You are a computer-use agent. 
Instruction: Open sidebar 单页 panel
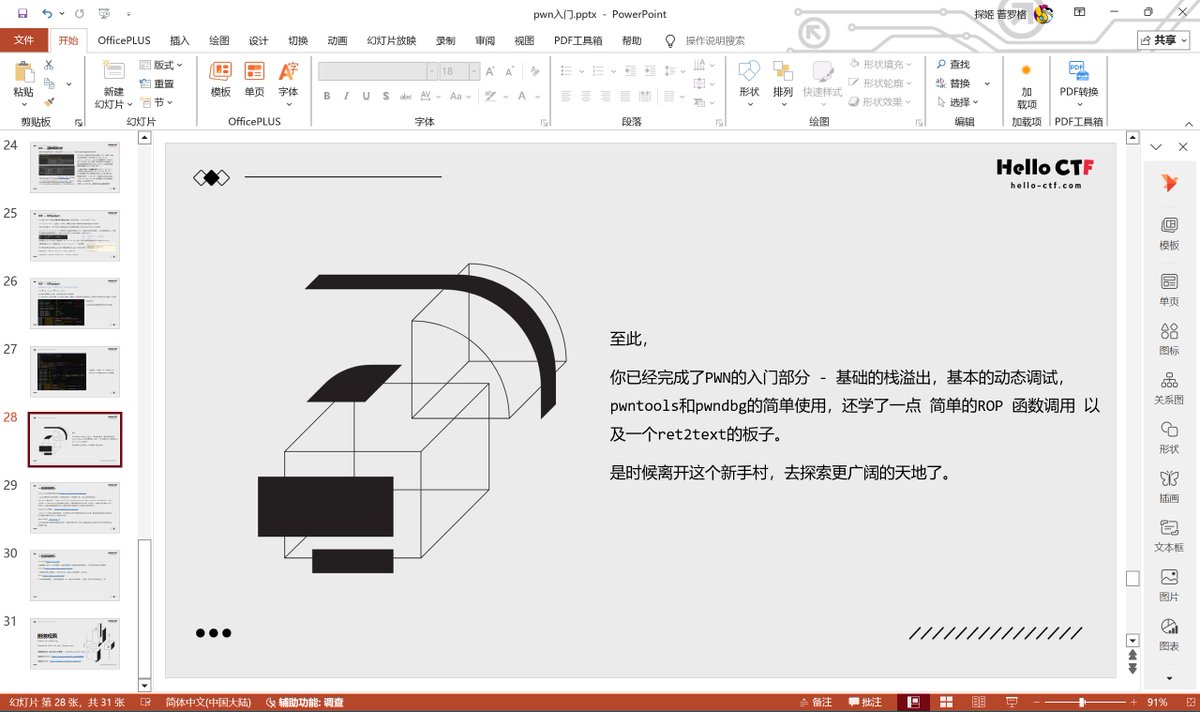pyautogui.click(x=1169, y=289)
